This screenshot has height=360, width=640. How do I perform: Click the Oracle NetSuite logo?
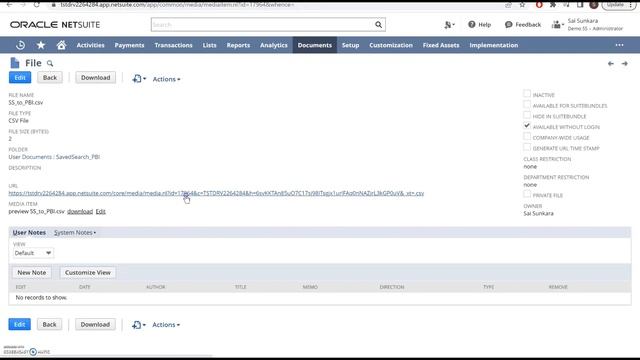[x=55, y=25]
